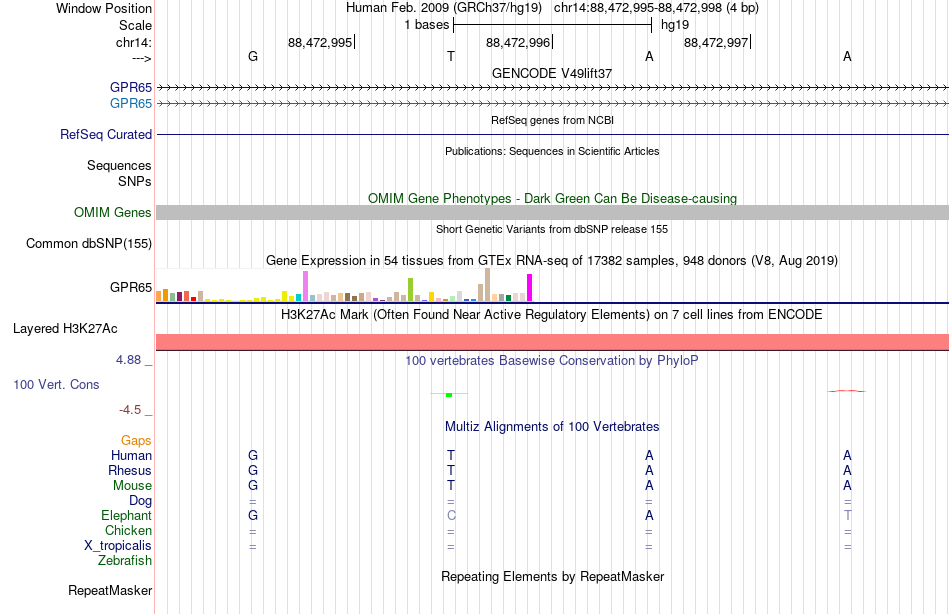Image resolution: width=950 pixels, height=614 pixels.
Task: Click the tall tan GTEx expression bar
Action: (x=487, y=285)
